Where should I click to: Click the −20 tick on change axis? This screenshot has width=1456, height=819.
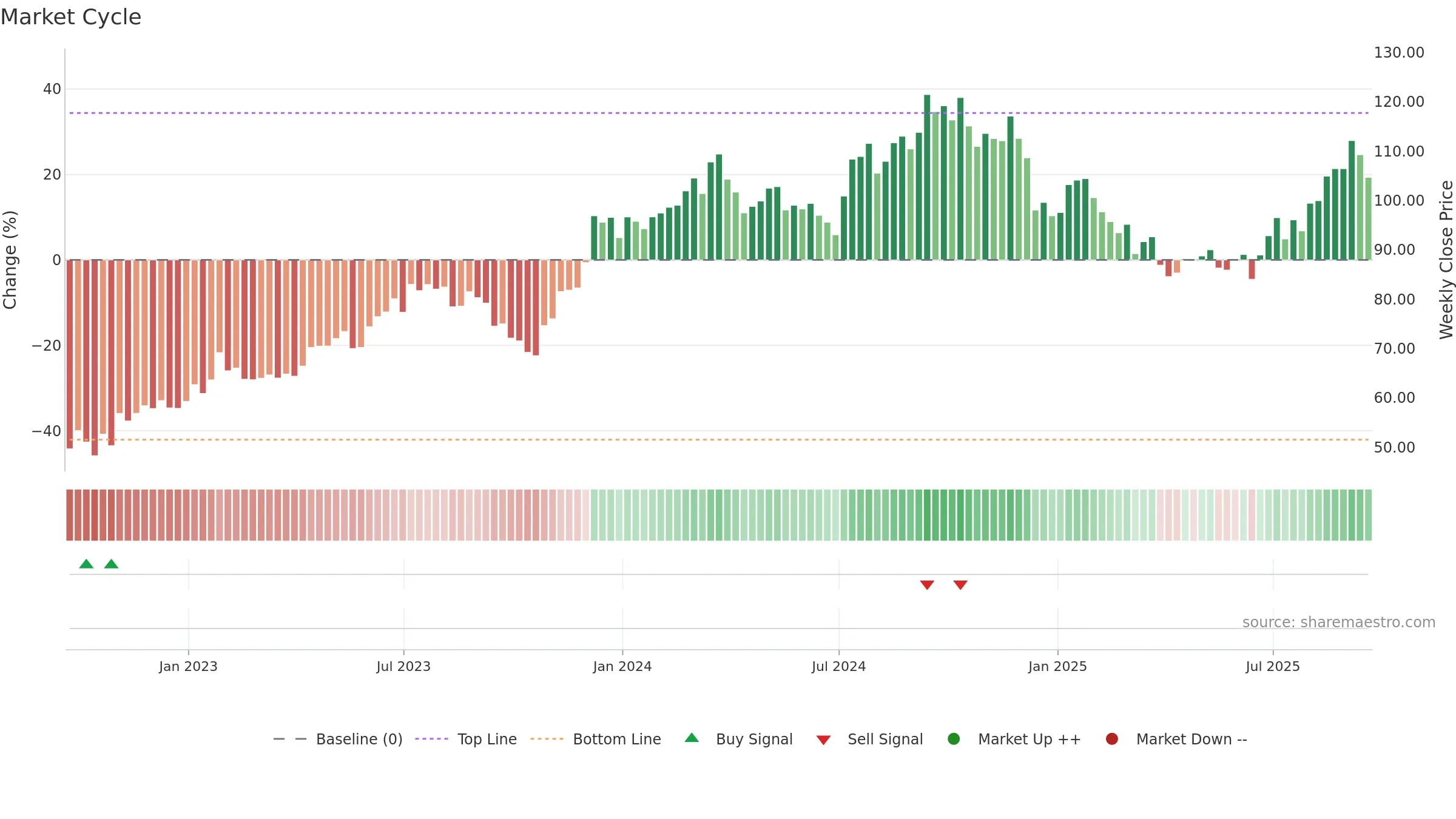click(x=47, y=346)
